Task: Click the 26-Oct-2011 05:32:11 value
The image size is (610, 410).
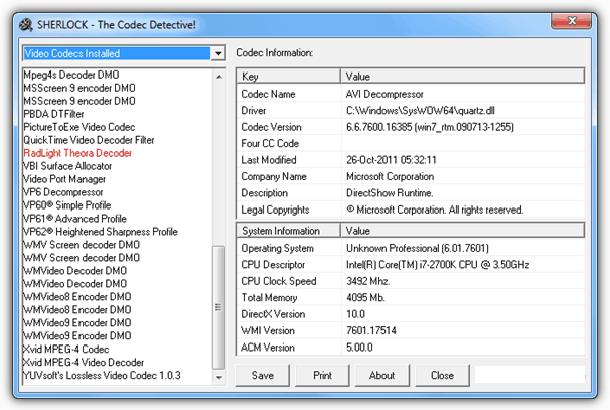Action: point(391,159)
